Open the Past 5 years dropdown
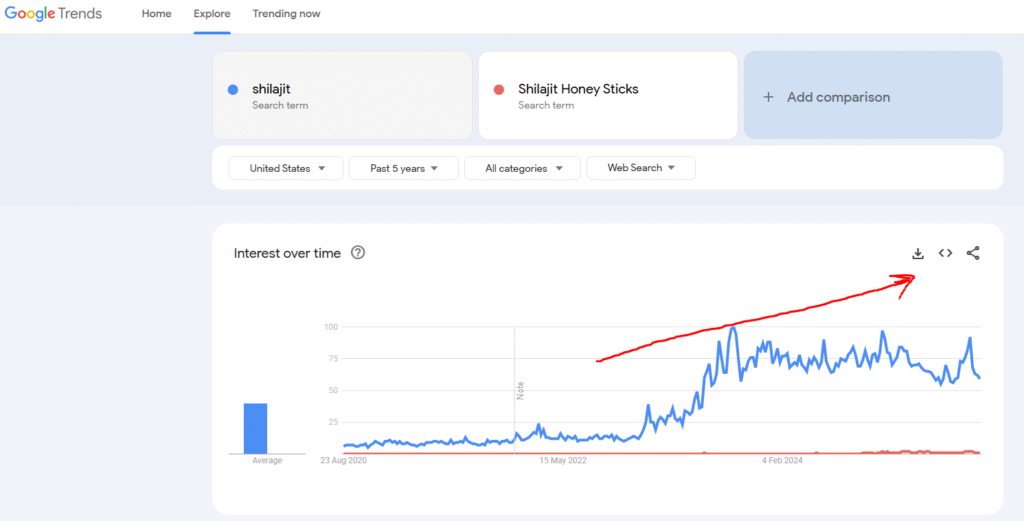The width and height of the screenshot is (1024, 521). point(404,168)
